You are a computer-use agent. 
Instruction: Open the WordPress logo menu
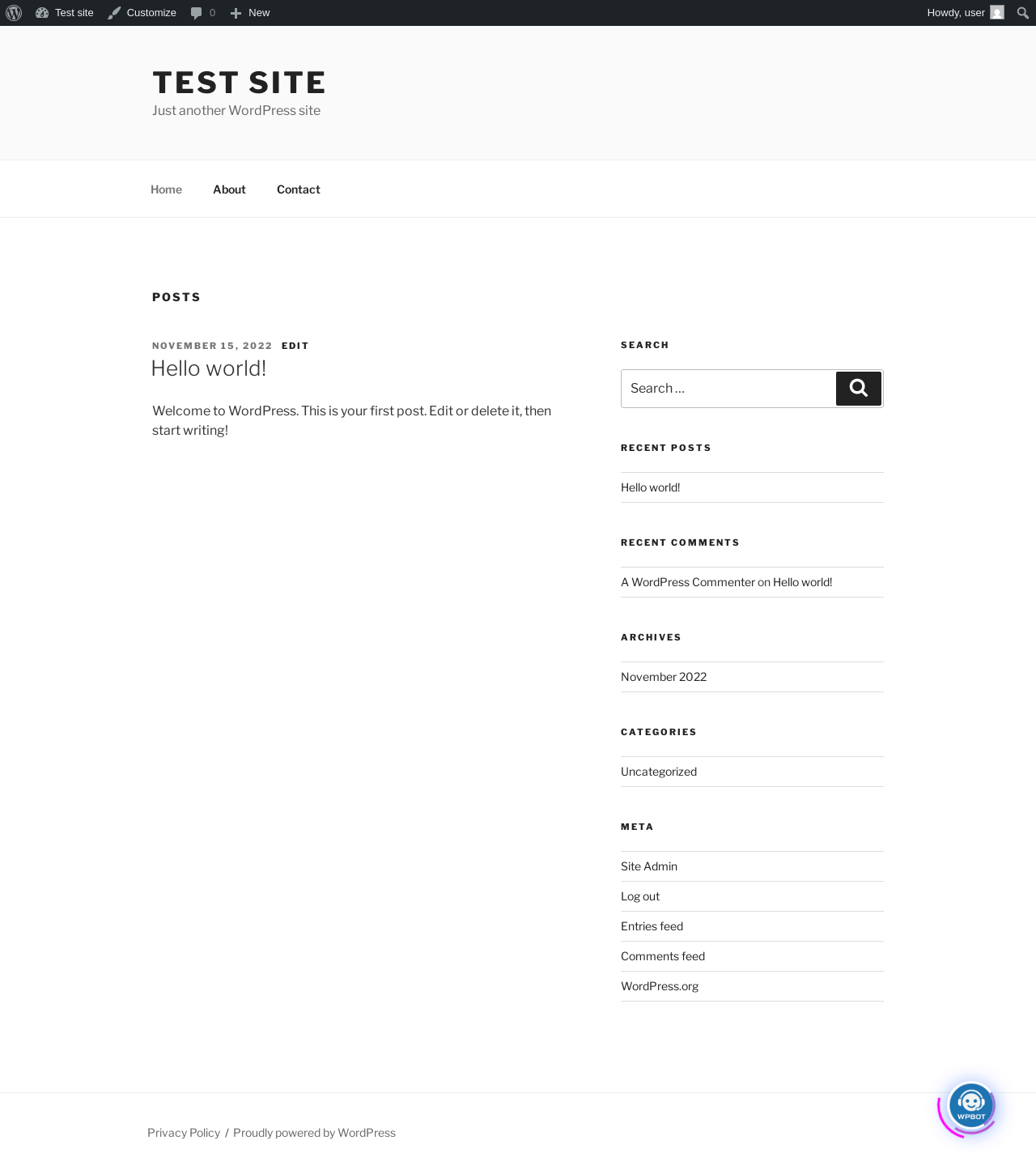(x=14, y=13)
